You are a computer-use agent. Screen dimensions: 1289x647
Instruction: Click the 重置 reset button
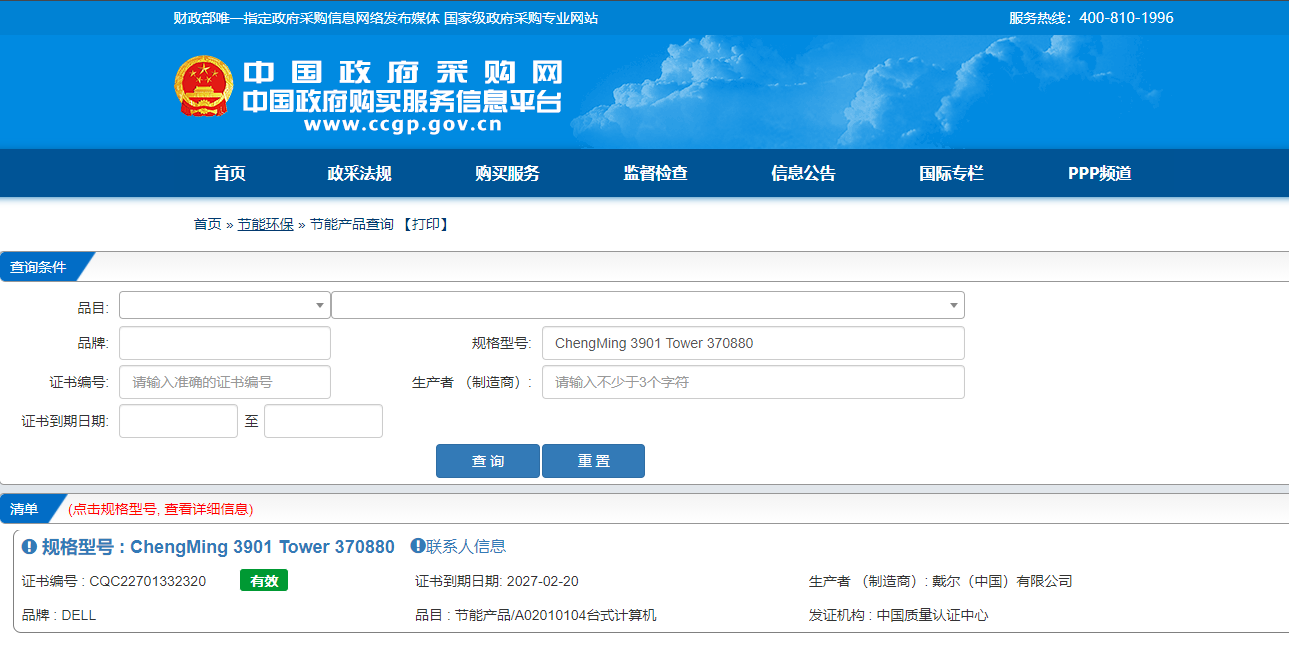coord(593,461)
